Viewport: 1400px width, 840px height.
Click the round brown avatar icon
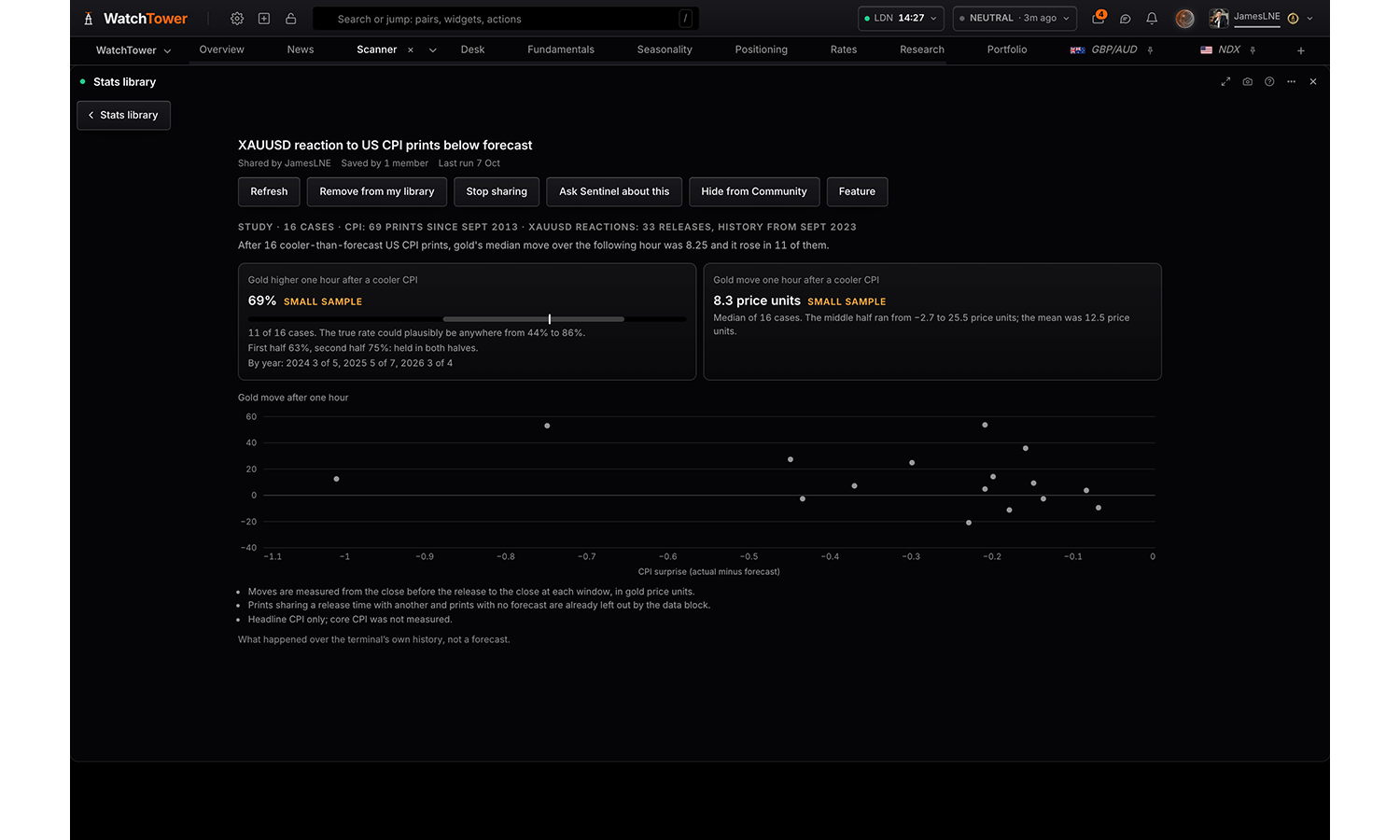[x=1184, y=19]
